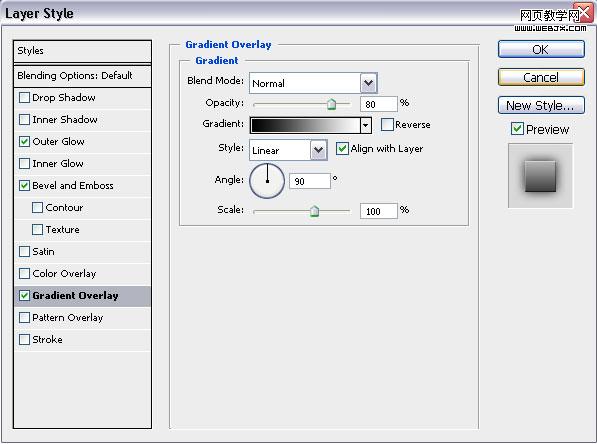Click the Scale value field showing 100

click(x=378, y=211)
